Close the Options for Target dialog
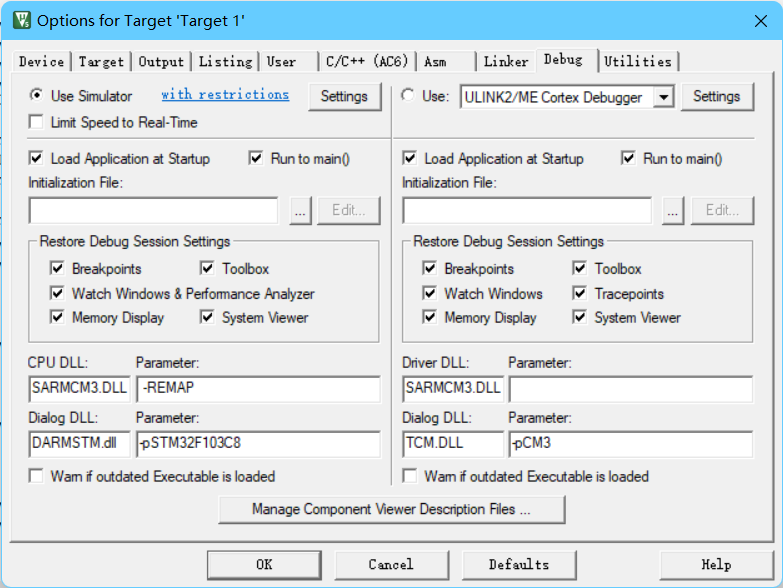 761,21
